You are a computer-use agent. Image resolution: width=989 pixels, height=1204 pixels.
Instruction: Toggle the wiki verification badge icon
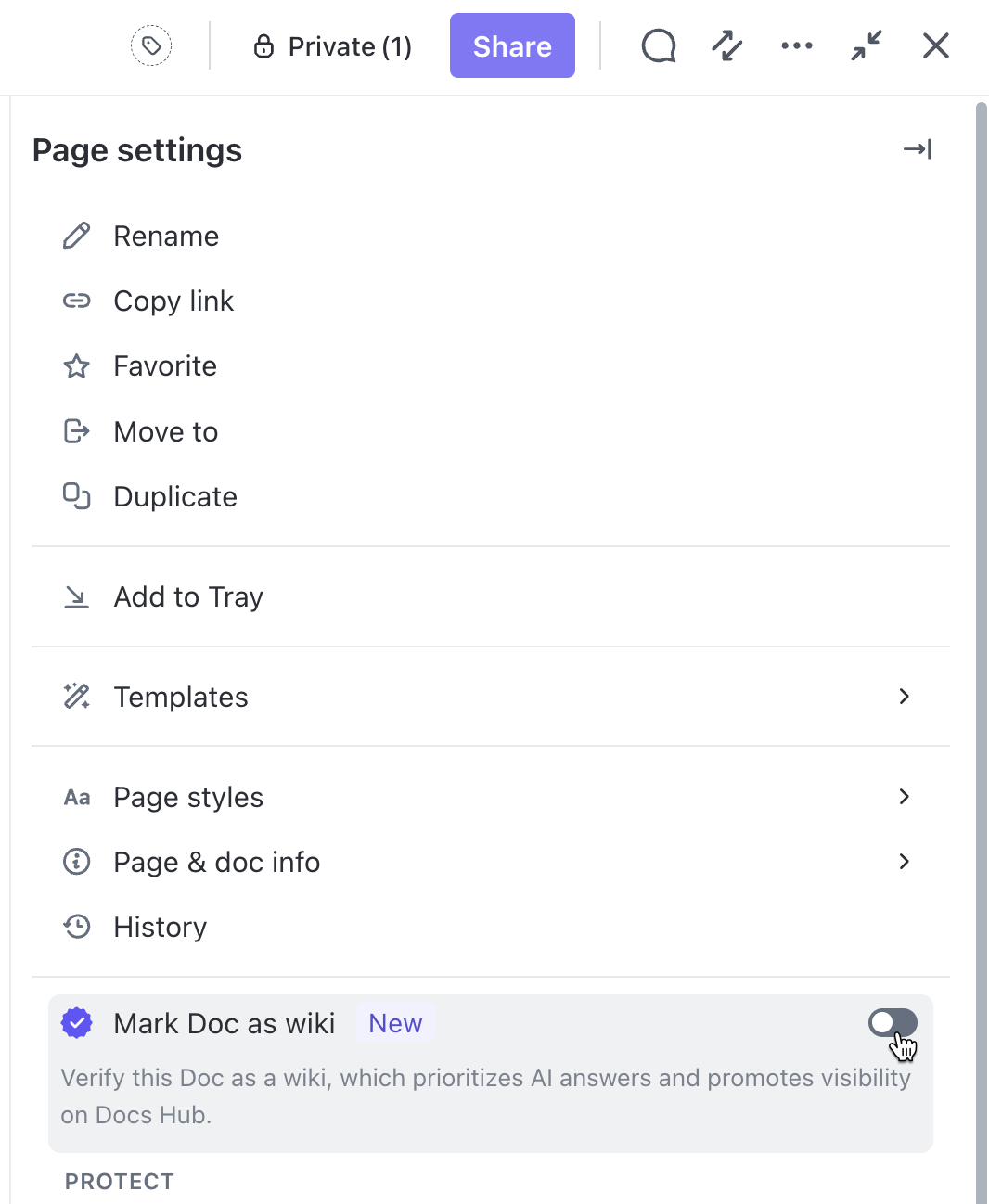76,1022
